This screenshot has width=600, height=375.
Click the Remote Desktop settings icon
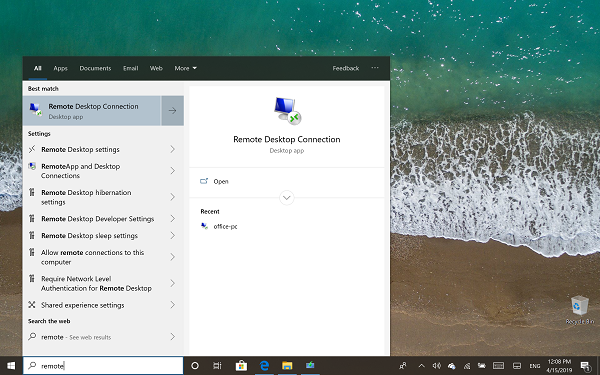click(32, 149)
